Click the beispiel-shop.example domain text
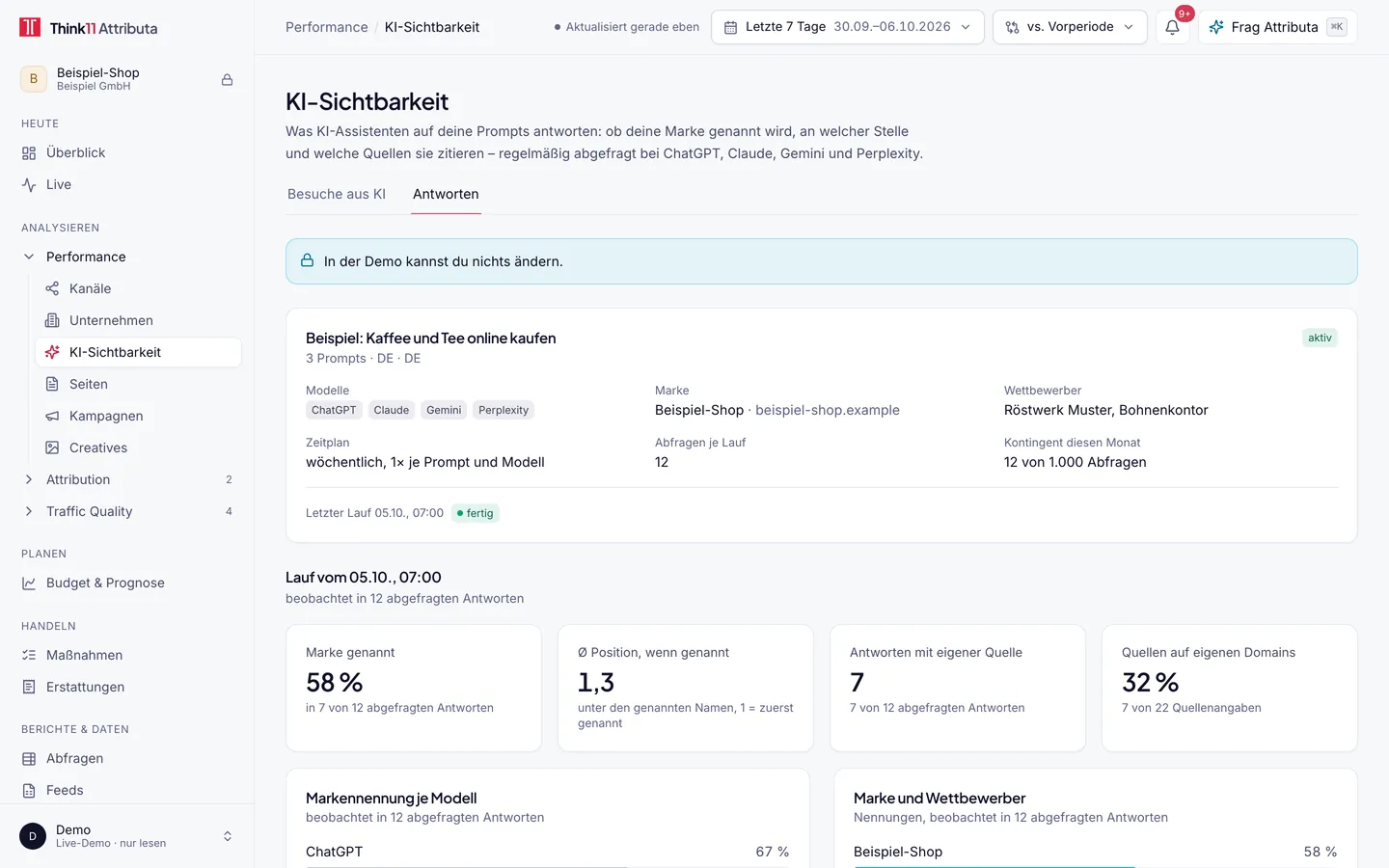The width and height of the screenshot is (1389, 868). (828, 411)
